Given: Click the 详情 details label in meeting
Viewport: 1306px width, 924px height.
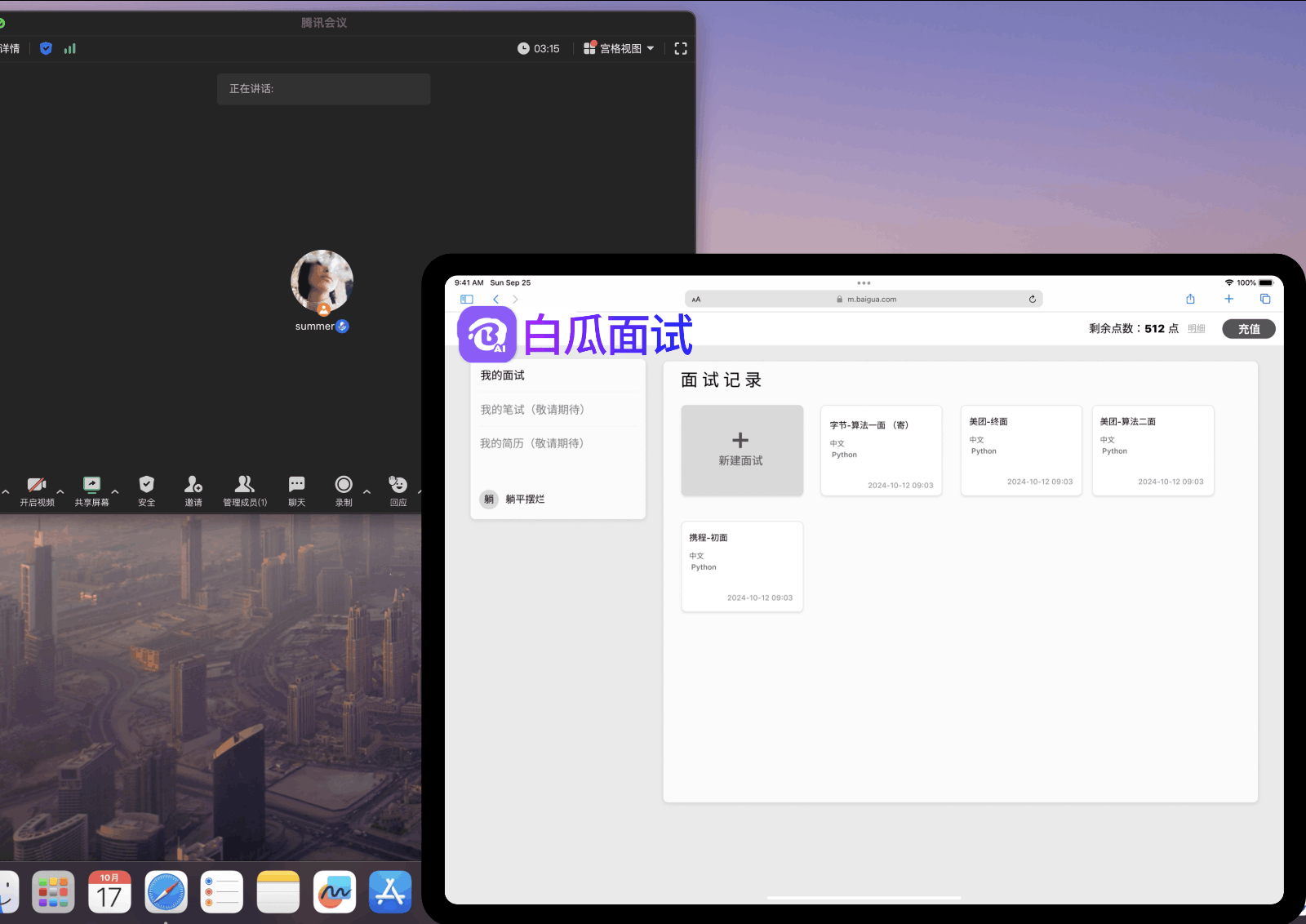Looking at the screenshot, I should tap(10, 48).
